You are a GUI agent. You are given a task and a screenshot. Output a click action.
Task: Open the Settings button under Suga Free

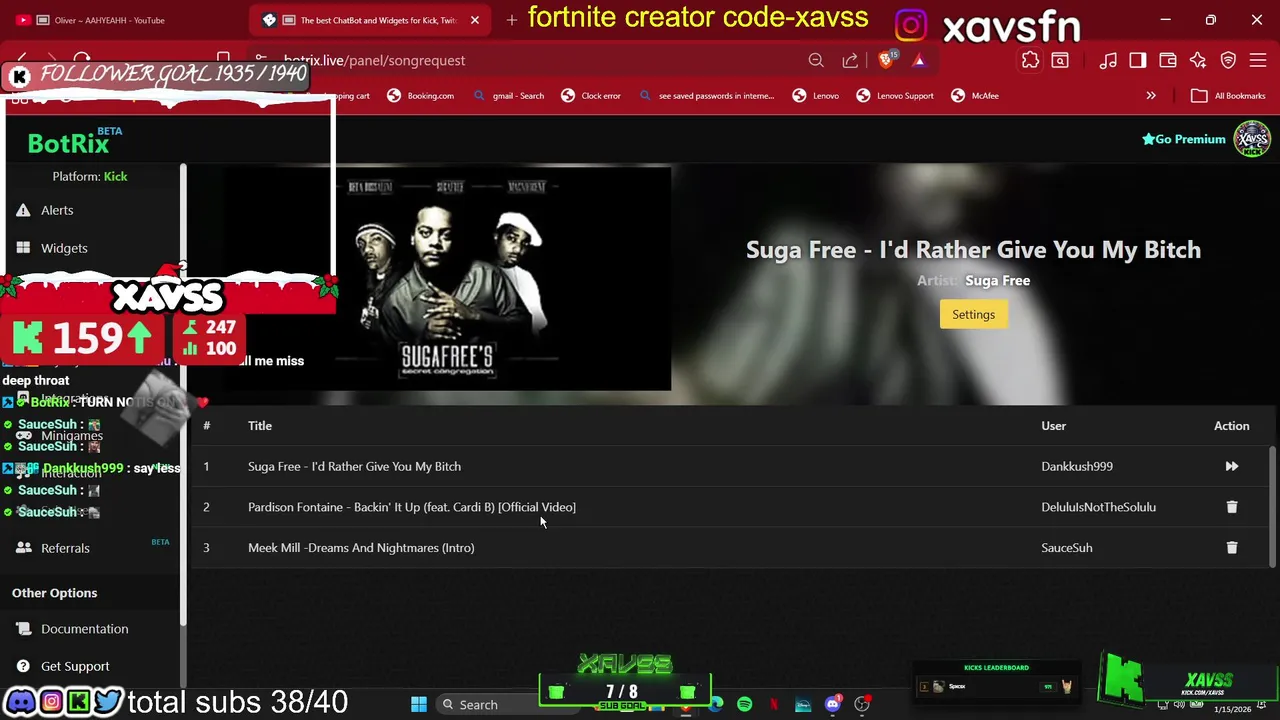pos(973,314)
